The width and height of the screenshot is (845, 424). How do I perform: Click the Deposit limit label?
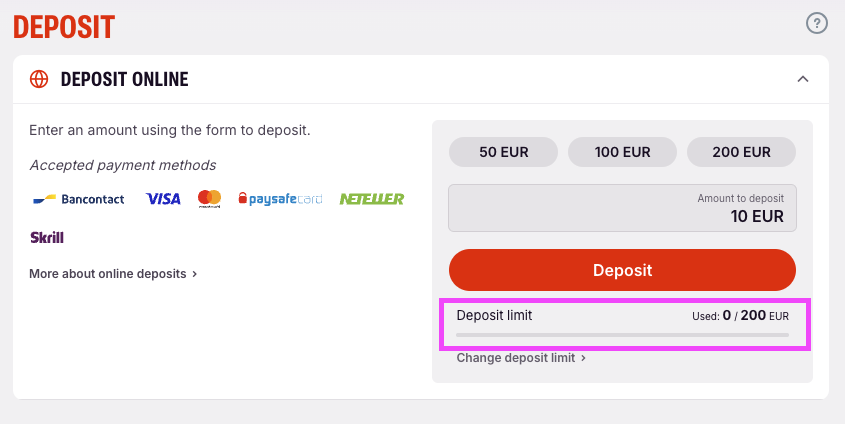click(x=494, y=315)
